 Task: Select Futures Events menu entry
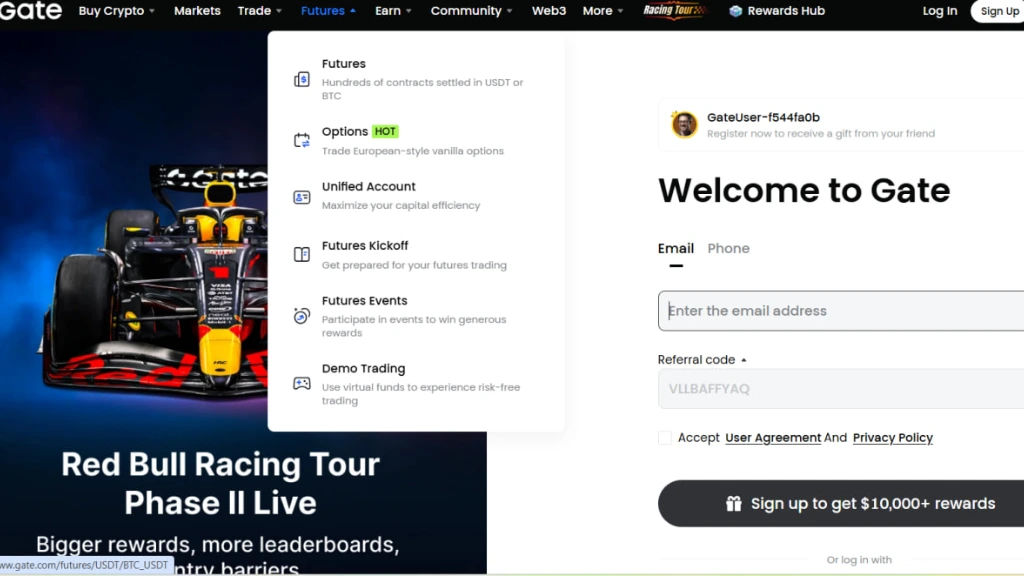point(416,316)
